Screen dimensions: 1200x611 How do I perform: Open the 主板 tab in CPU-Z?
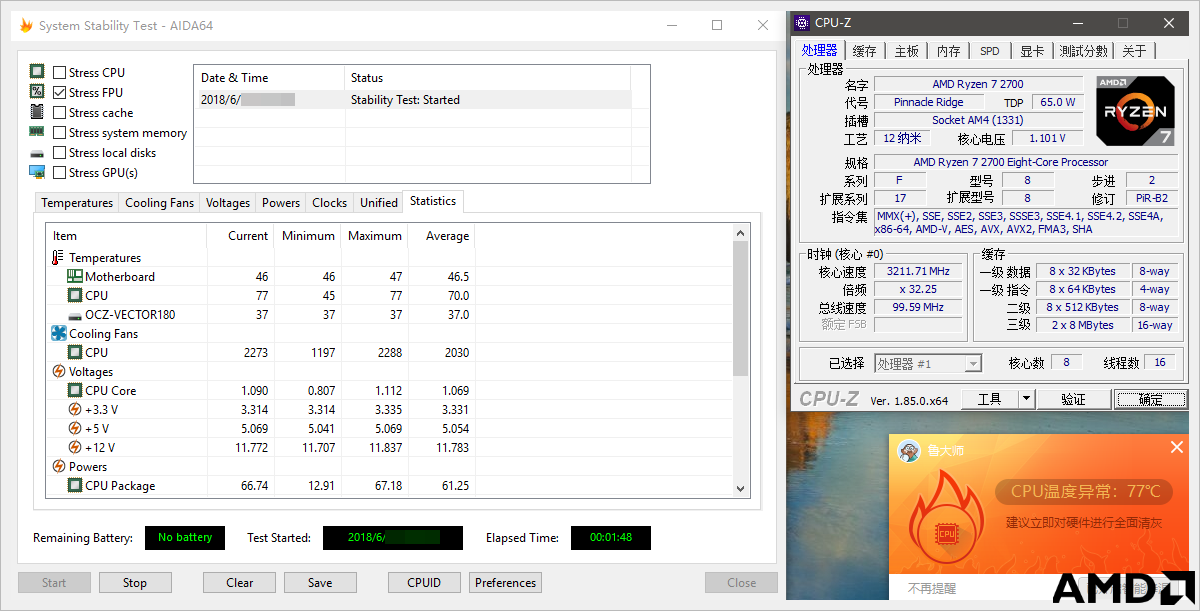click(x=907, y=51)
